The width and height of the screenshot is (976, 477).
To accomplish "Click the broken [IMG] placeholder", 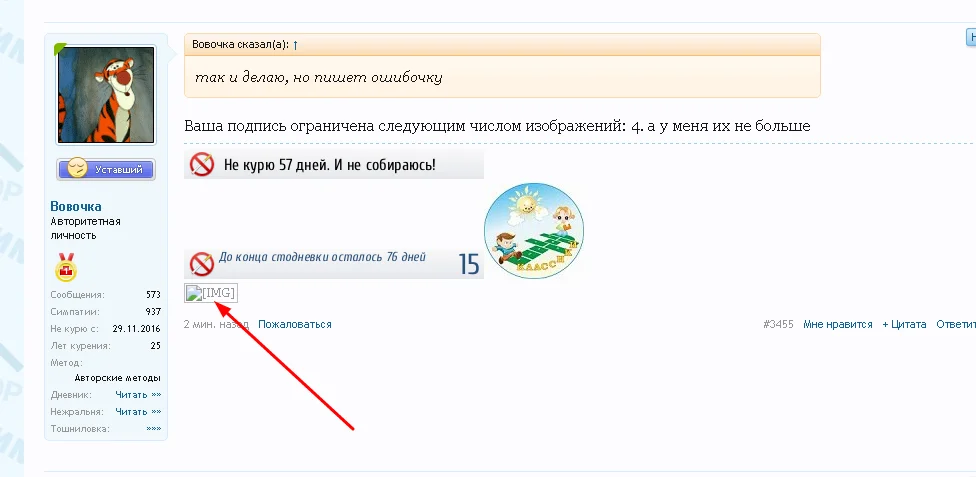I will pyautogui.click(x=211, y=293).
